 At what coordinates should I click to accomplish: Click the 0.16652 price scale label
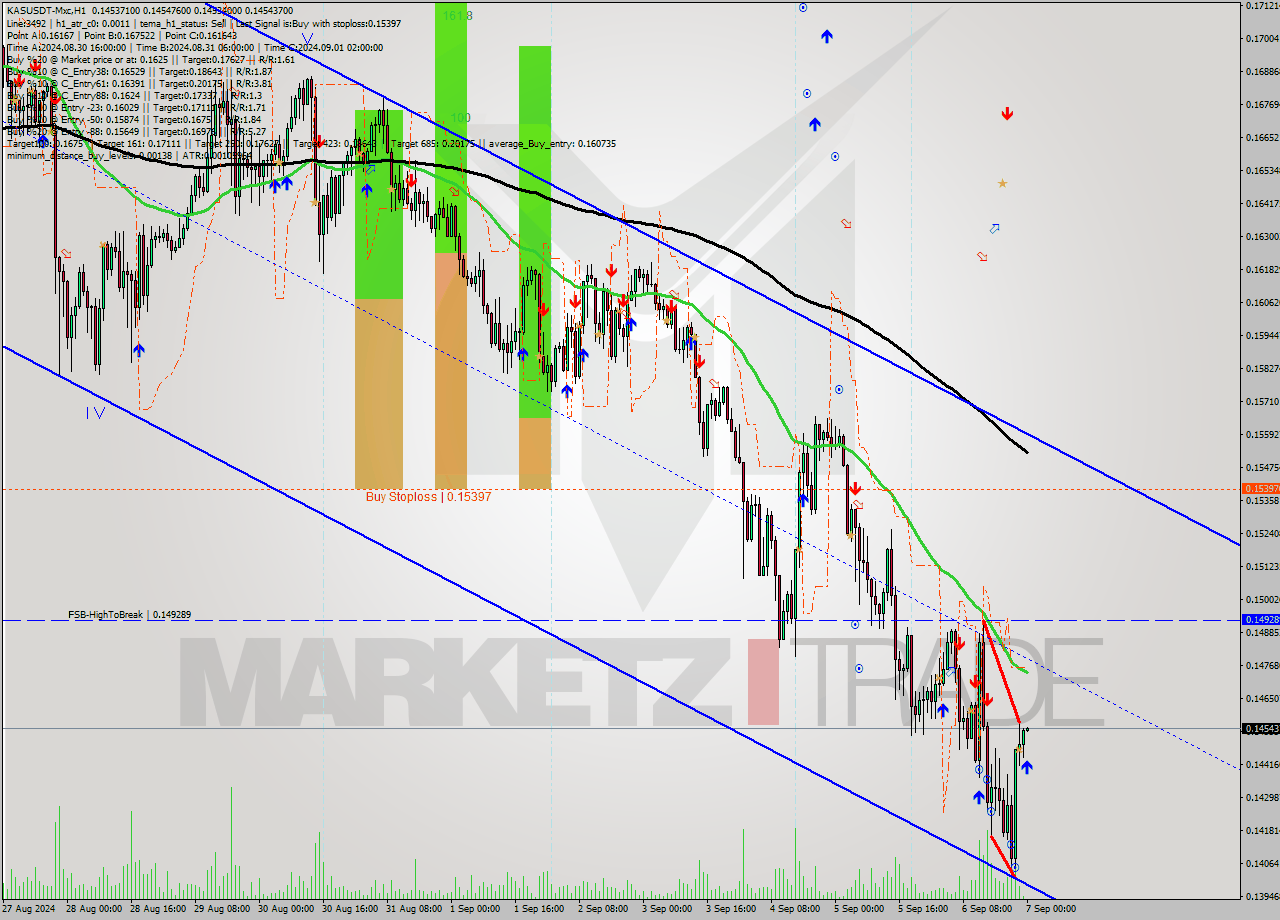(1261, 138)
